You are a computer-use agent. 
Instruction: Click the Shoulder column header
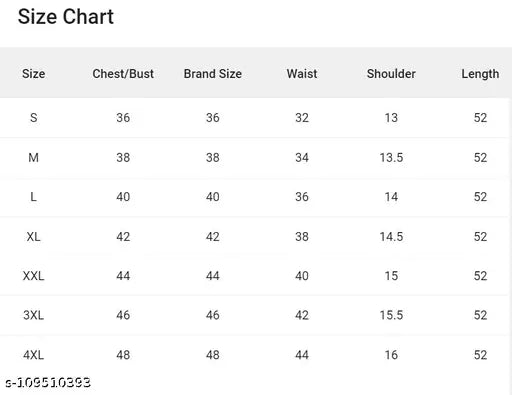(x=391, y=74)
